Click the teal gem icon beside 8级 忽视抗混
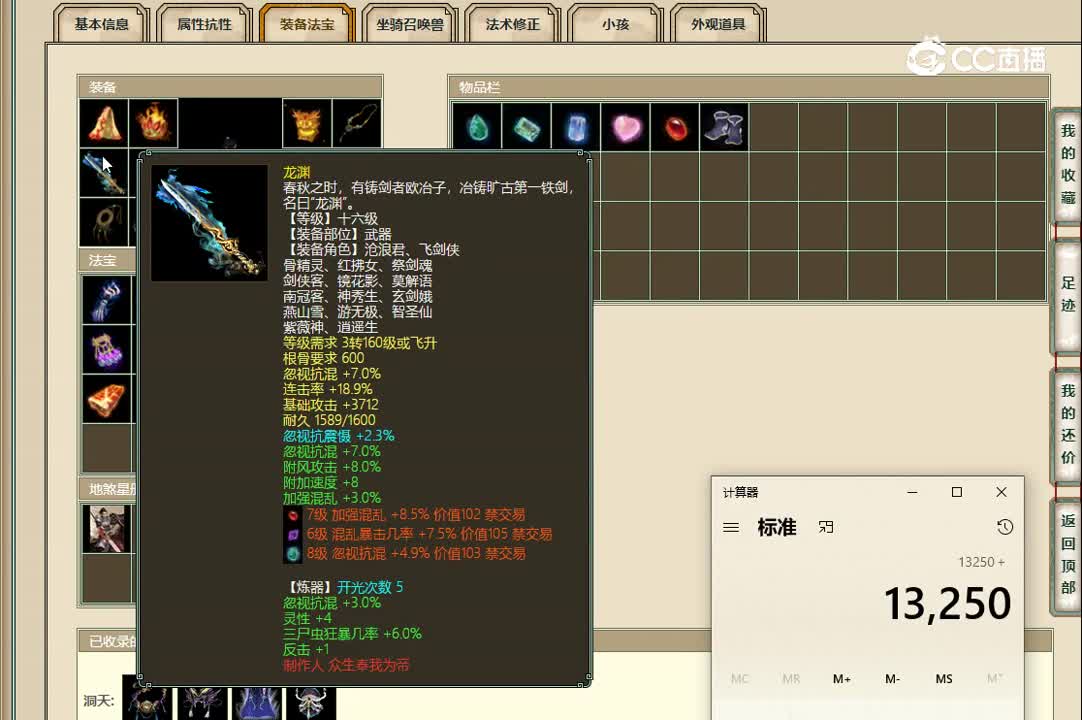1082x720 pixels. (293, 554)
